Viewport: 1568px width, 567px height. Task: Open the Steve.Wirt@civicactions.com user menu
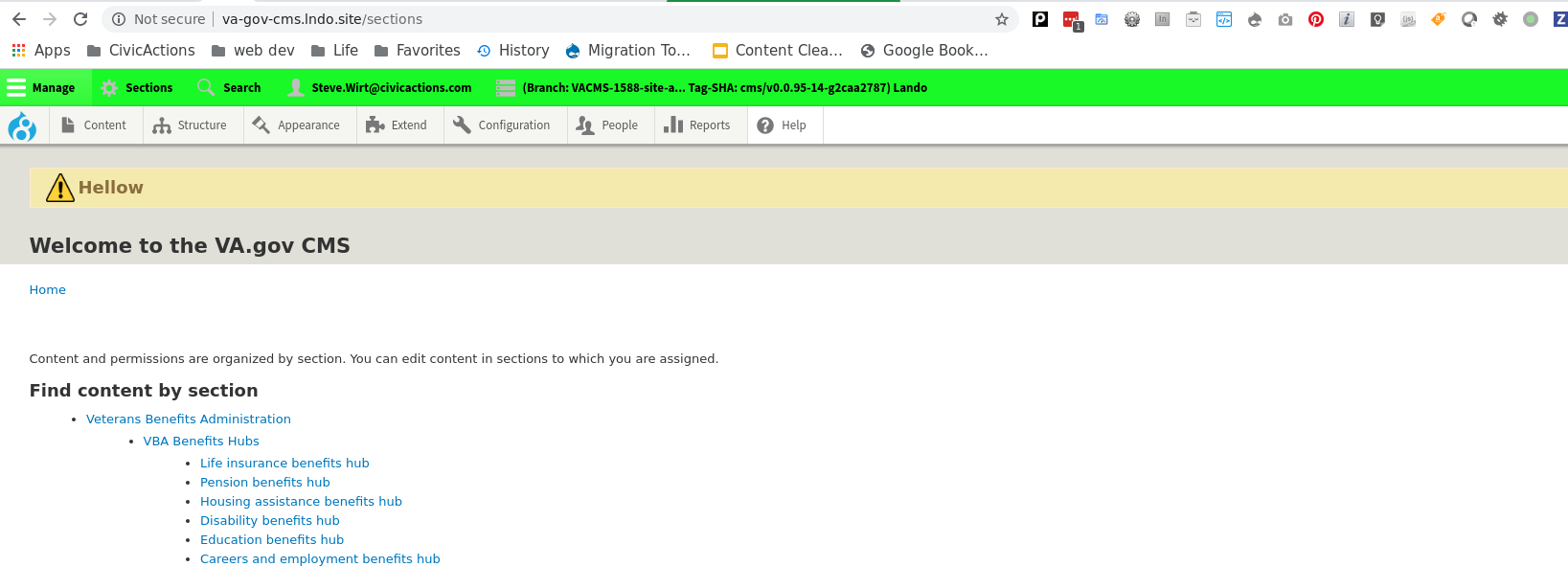click(380, 87)
